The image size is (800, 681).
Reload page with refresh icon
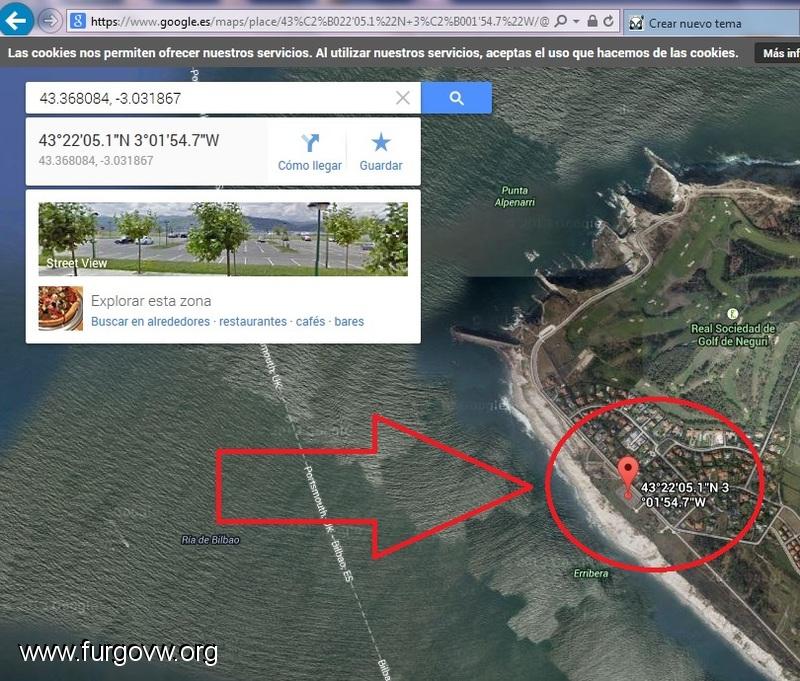point(608,21)
